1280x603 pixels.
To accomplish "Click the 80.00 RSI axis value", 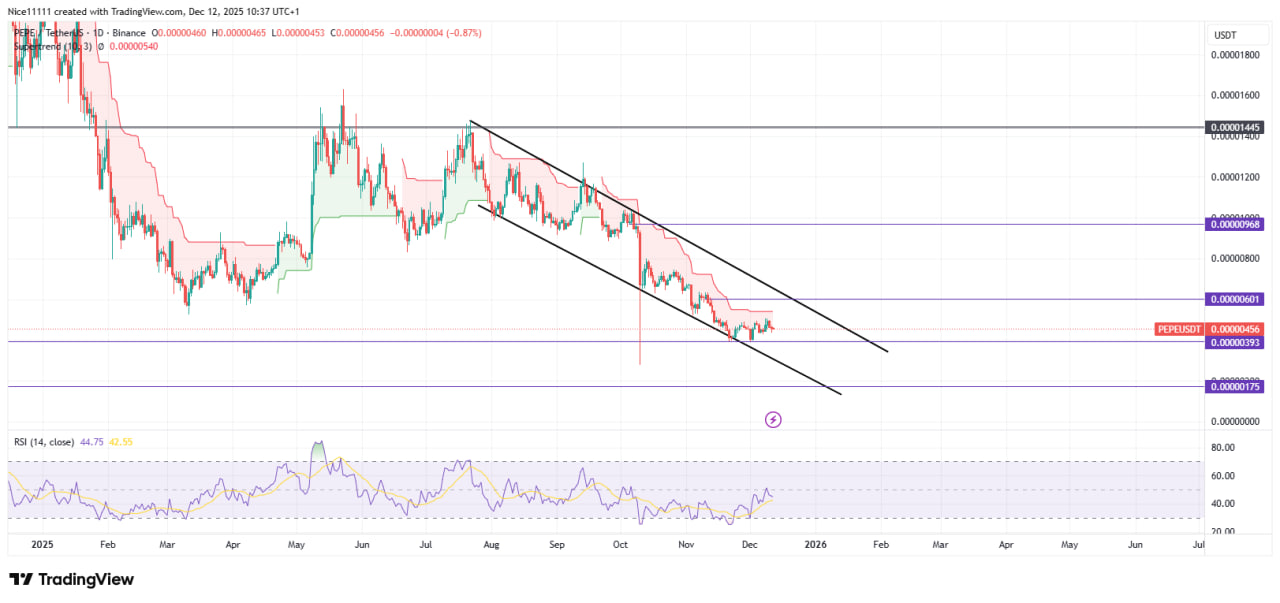I will [1222, 448].
